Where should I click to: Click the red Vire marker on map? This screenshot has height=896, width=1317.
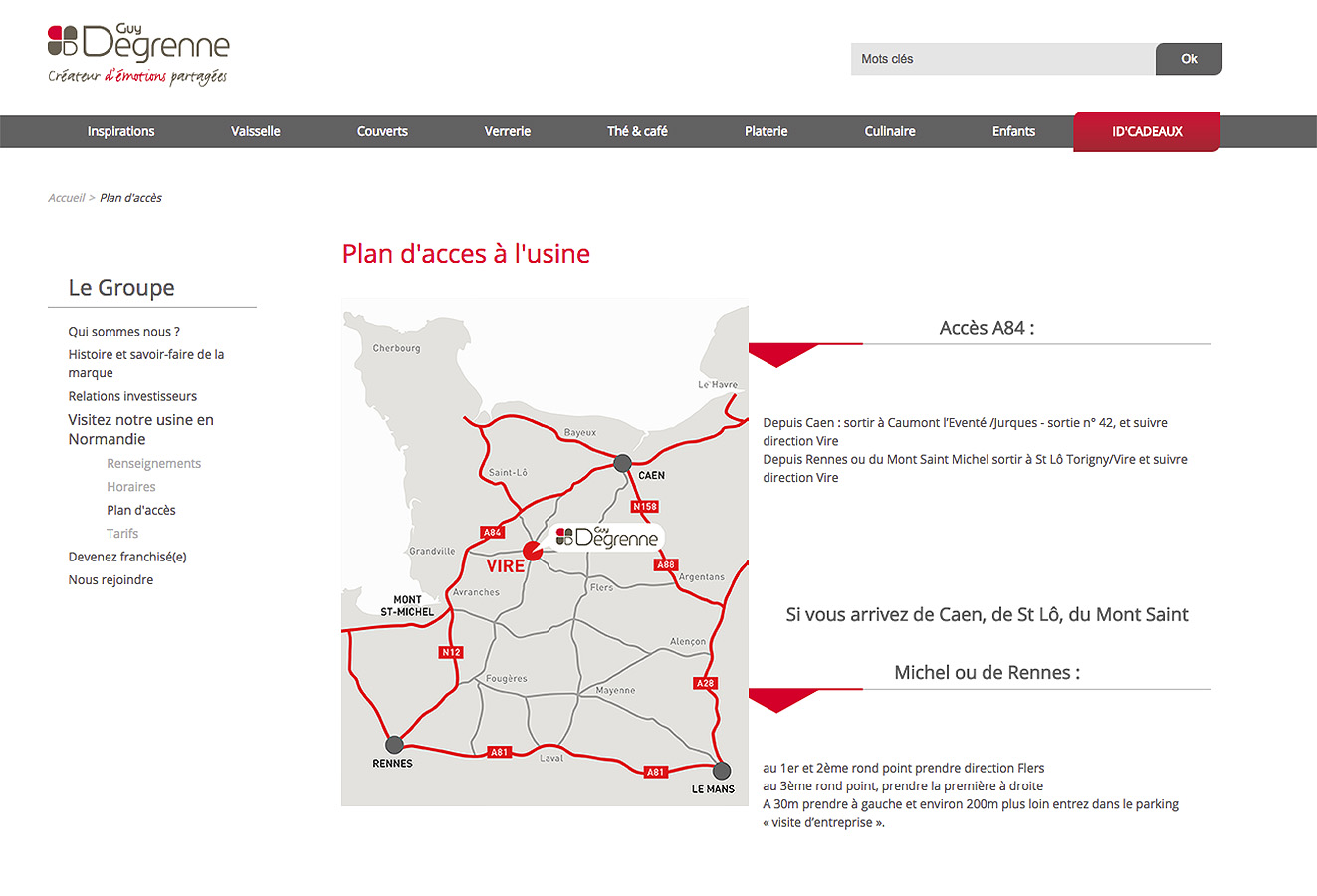tap(534, 551)
